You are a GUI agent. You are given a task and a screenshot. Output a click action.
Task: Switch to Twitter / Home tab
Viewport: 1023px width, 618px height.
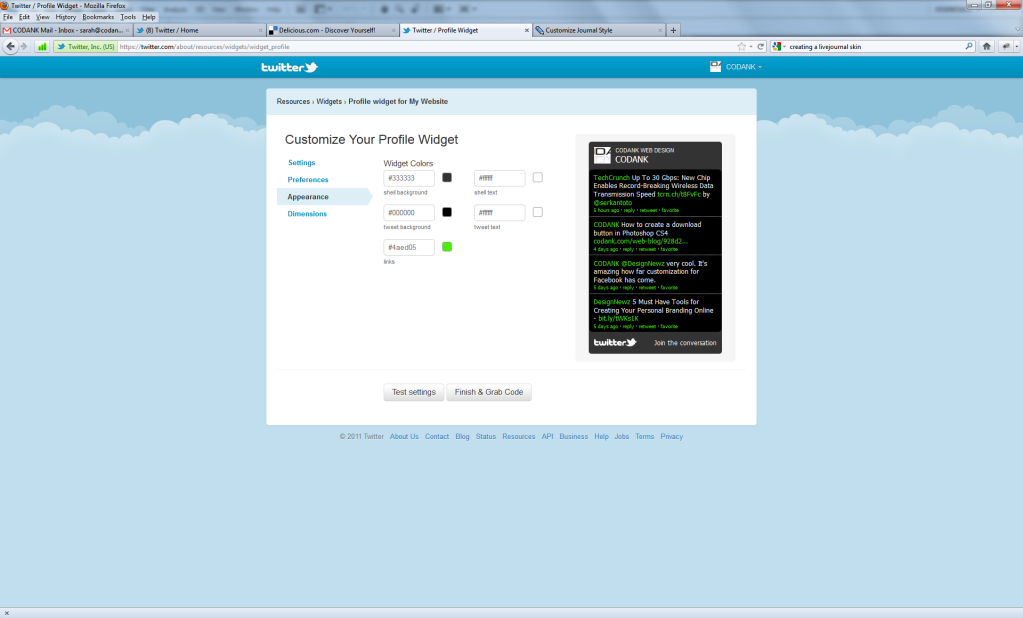click(199, 30)
